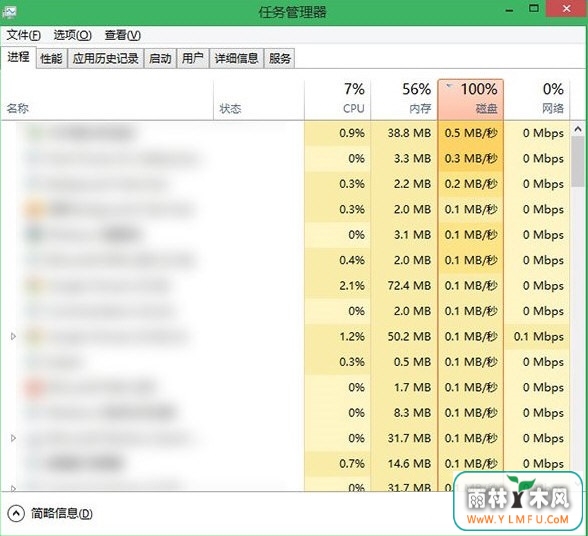Image resolution: width=588 pixels, height=536 pixels.
Task: Go to the 服务 tab
Action: tap(279, 58)
